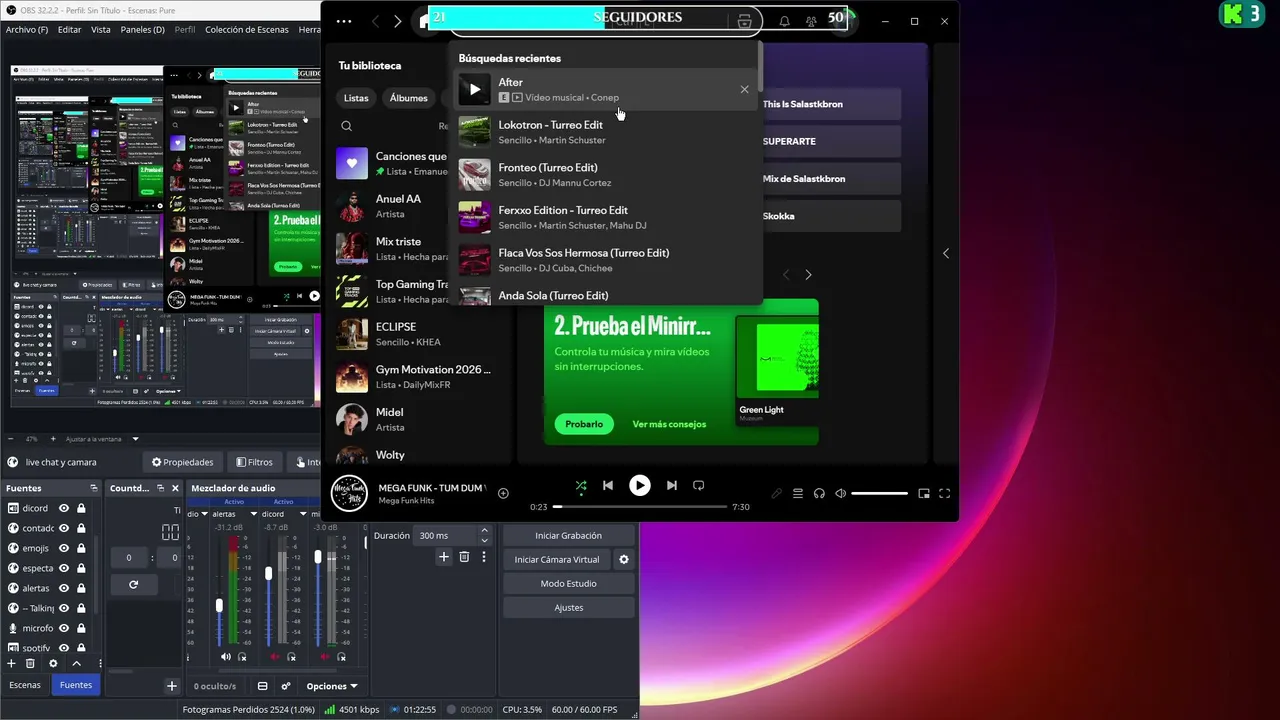
Task: Show next Spotify tip card
Action: pyautogui.click(x=808, y=275)
